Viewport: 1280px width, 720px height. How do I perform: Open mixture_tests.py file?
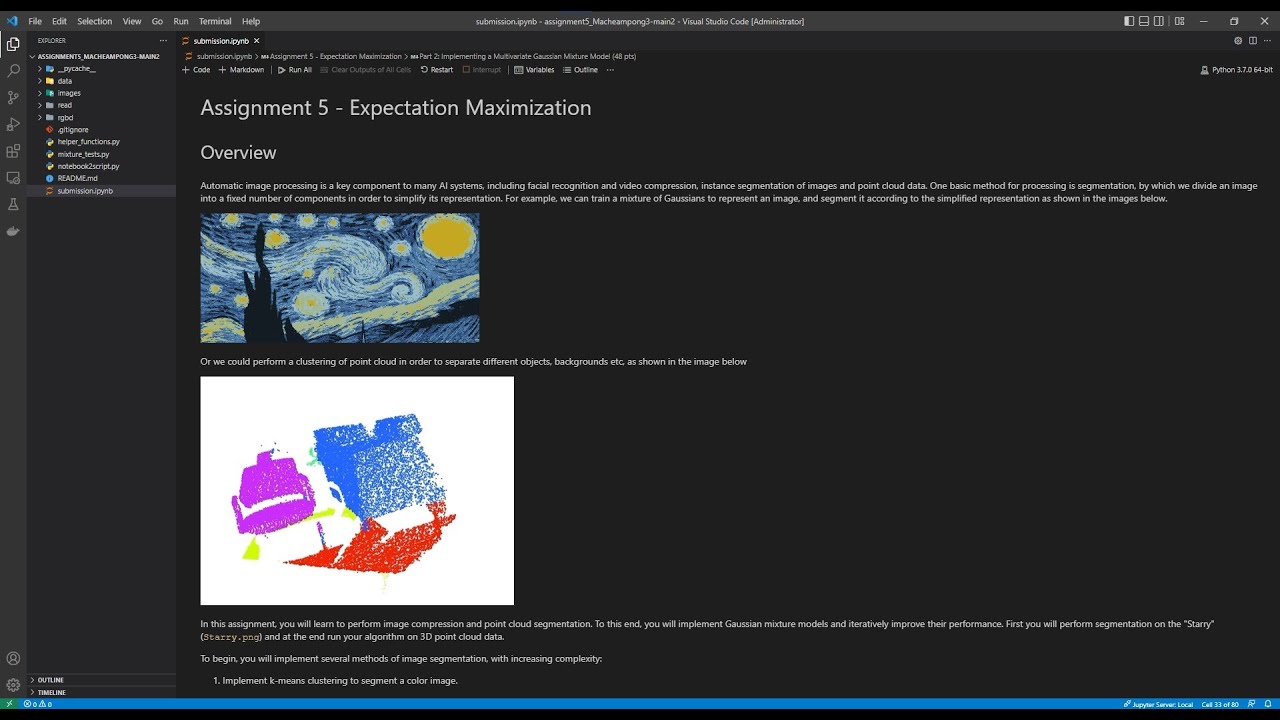point(83,154)
